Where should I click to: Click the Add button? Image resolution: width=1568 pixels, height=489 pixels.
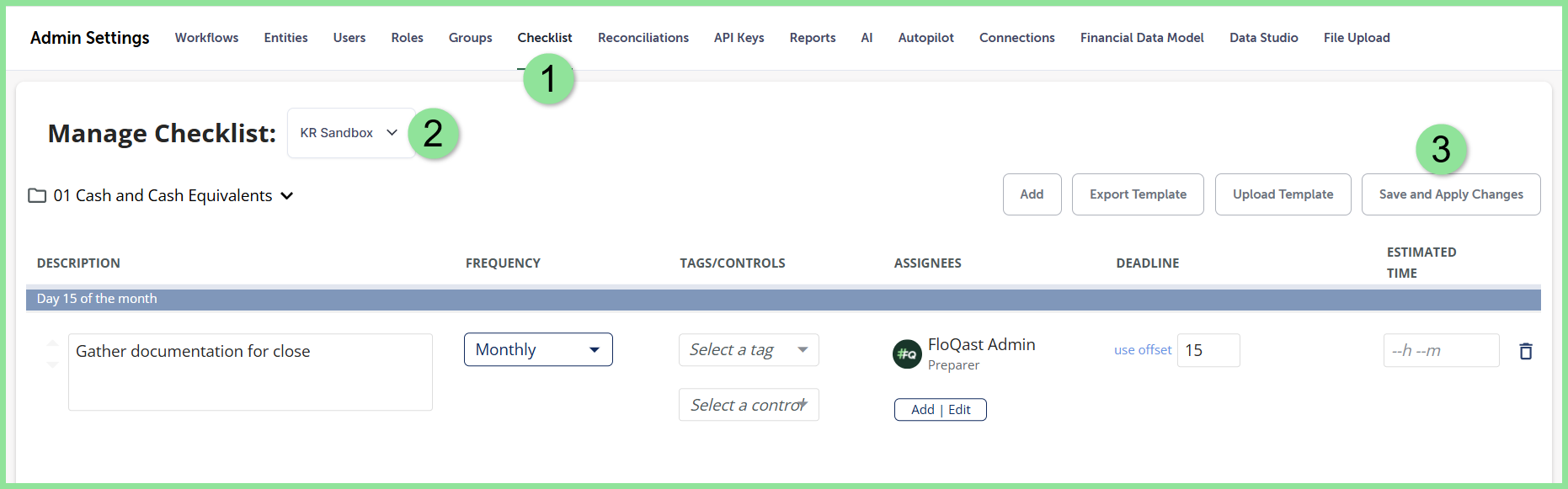click(x=1032, y=194)
